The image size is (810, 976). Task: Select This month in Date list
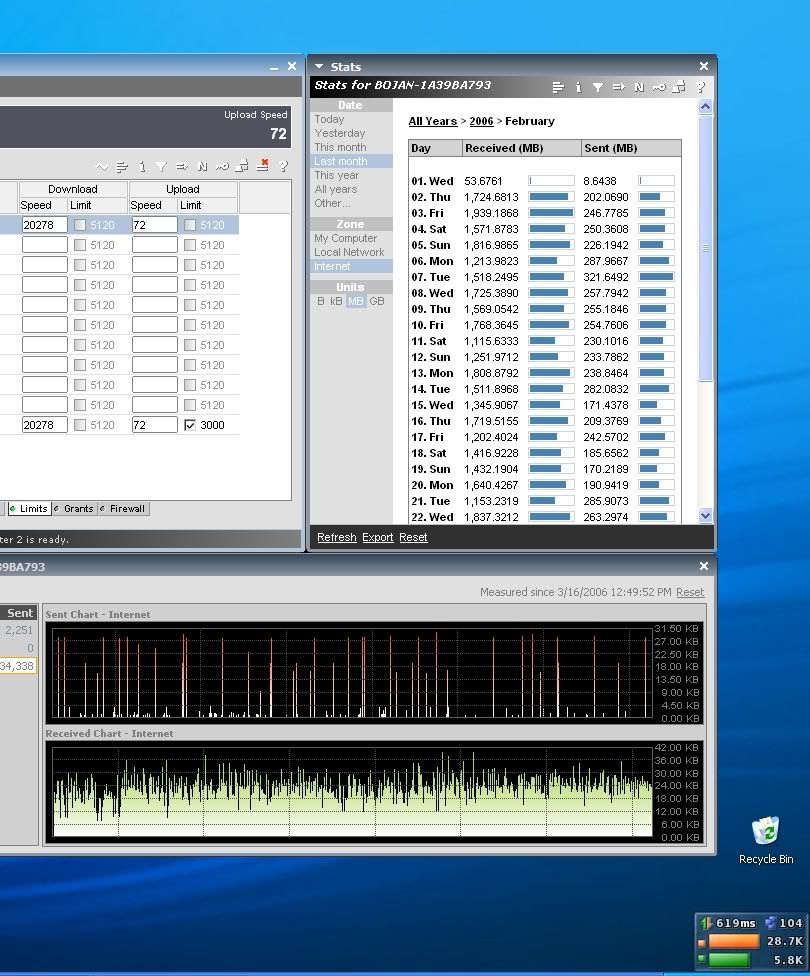(x=341, y=147)
